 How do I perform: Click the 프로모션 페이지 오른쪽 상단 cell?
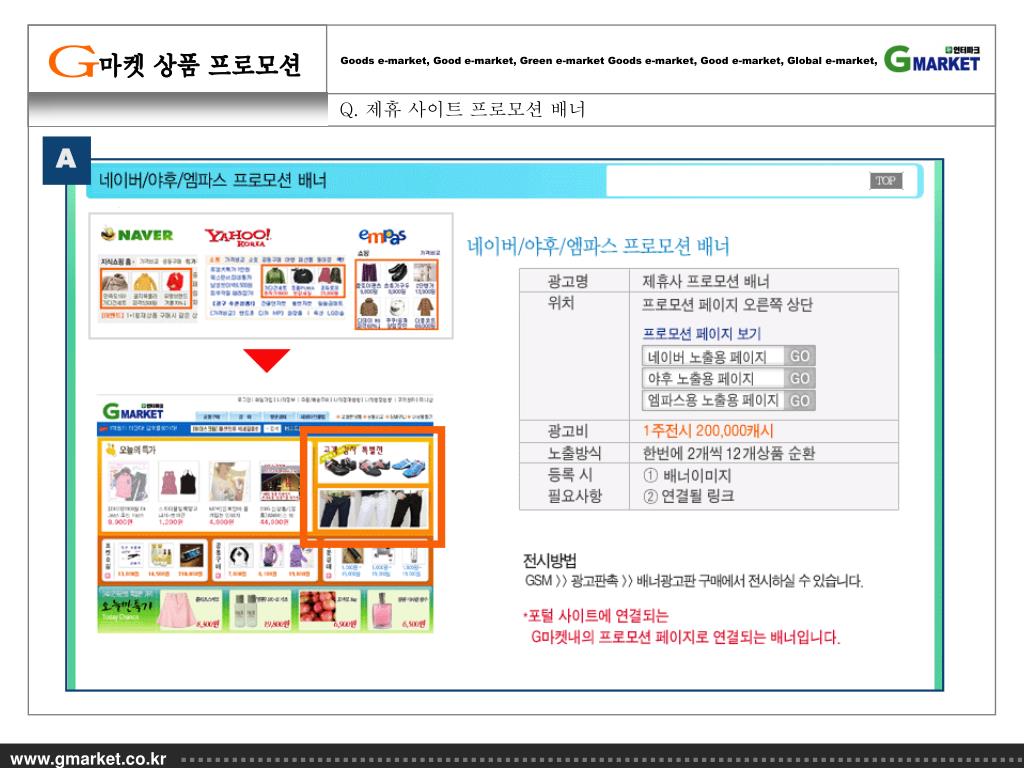point(728,305)
